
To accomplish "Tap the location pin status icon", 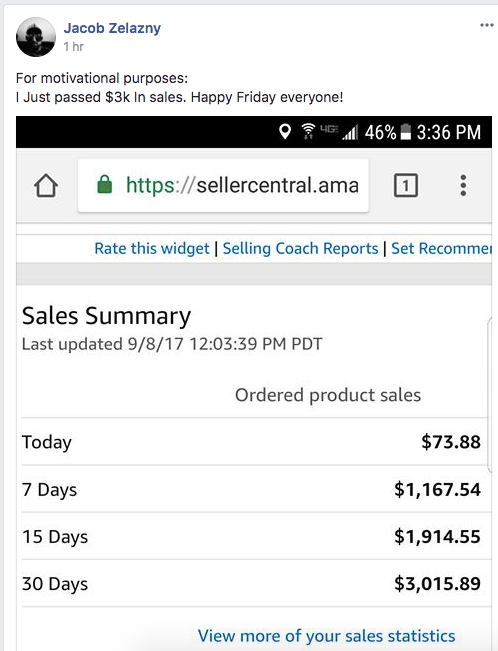I will tap(285, 132).
